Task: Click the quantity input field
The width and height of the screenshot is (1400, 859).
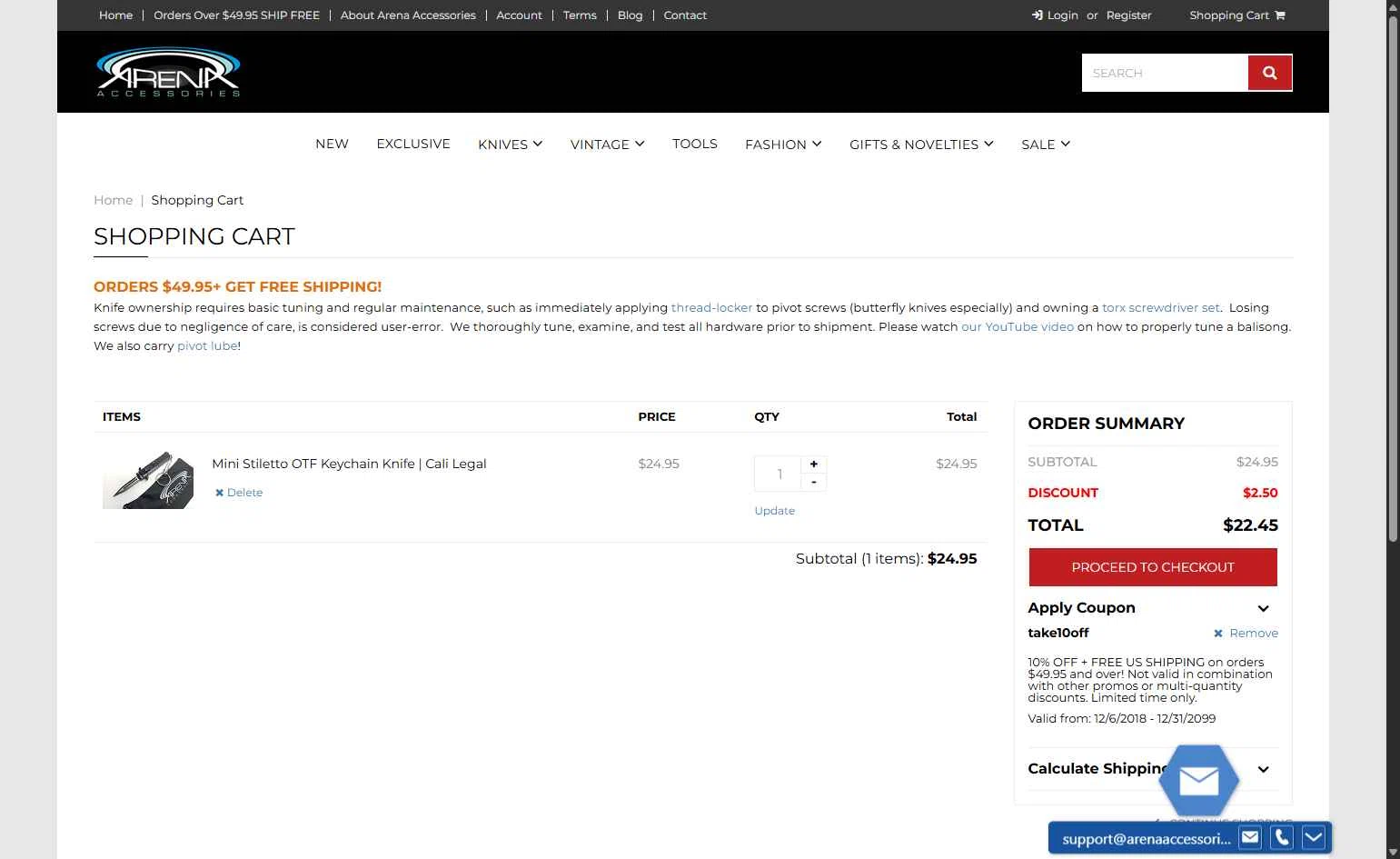Action: tap(778, 474)
